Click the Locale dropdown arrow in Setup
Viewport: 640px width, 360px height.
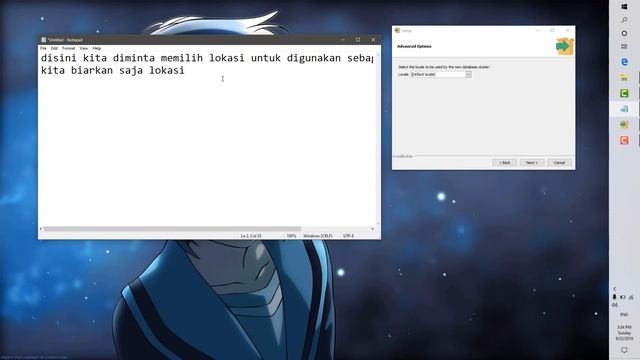pyautogui.click(x=468, y=74)
